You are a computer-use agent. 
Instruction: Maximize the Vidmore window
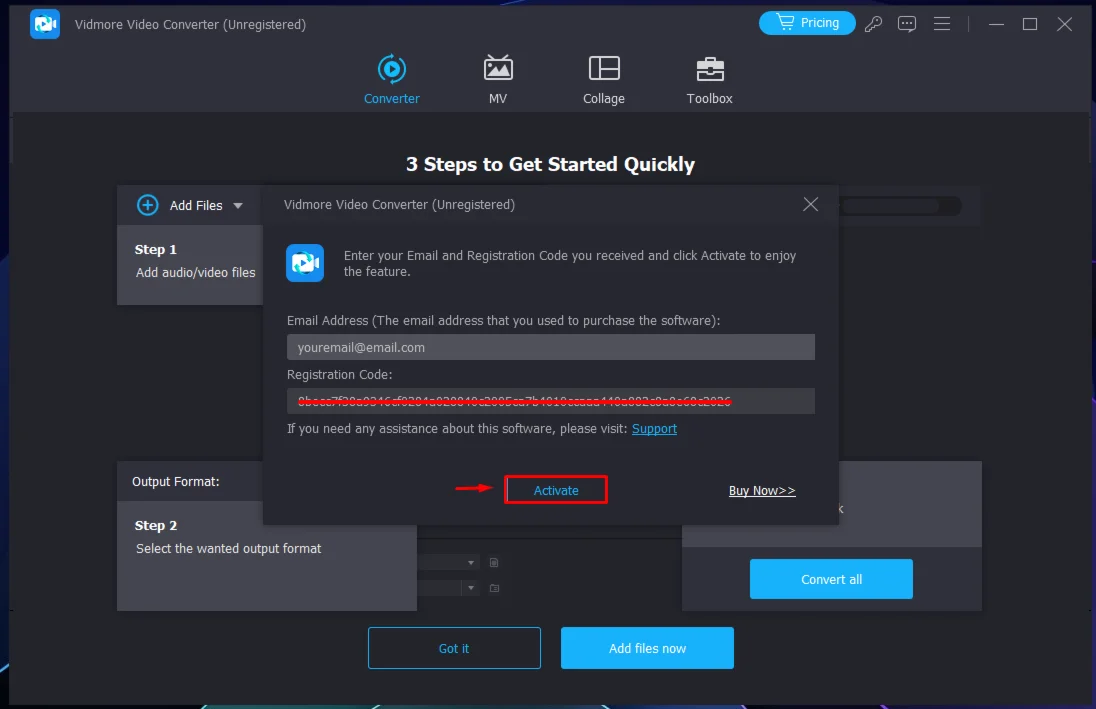(1030, 24)
